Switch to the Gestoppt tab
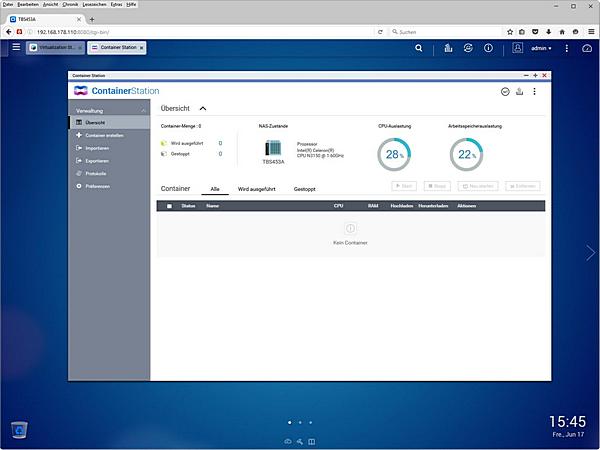 click(305, 189)
